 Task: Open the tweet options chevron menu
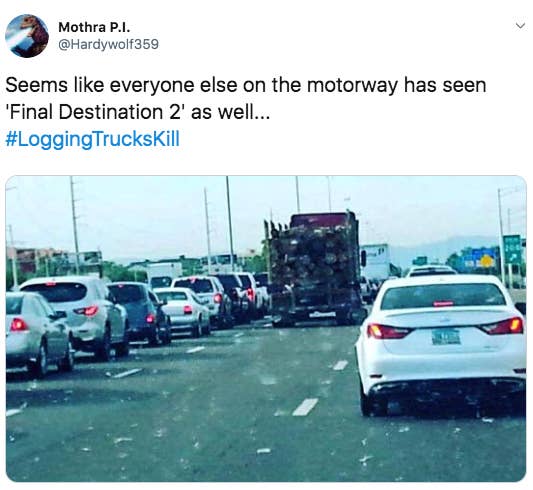point(520,26)
